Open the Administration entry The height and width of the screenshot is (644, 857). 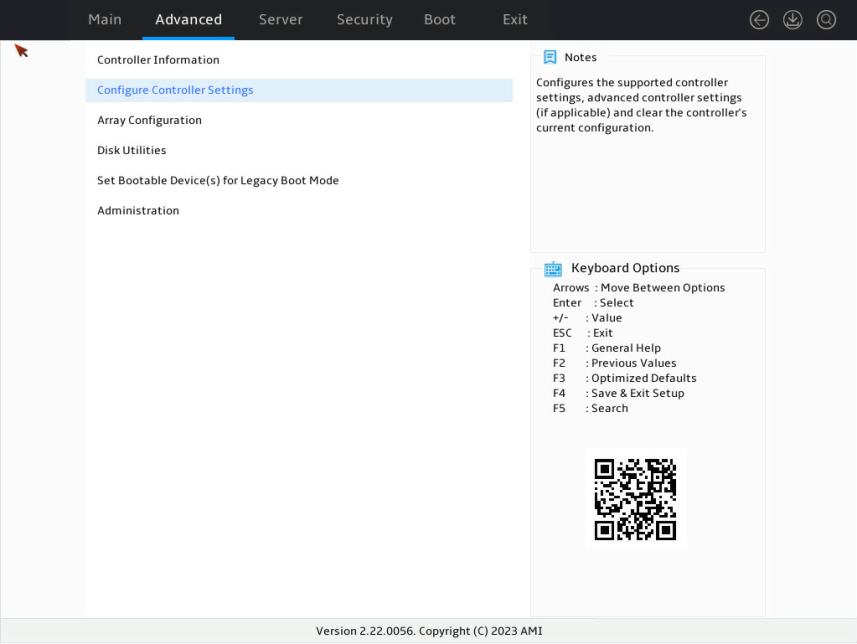(x=299, y=210)
